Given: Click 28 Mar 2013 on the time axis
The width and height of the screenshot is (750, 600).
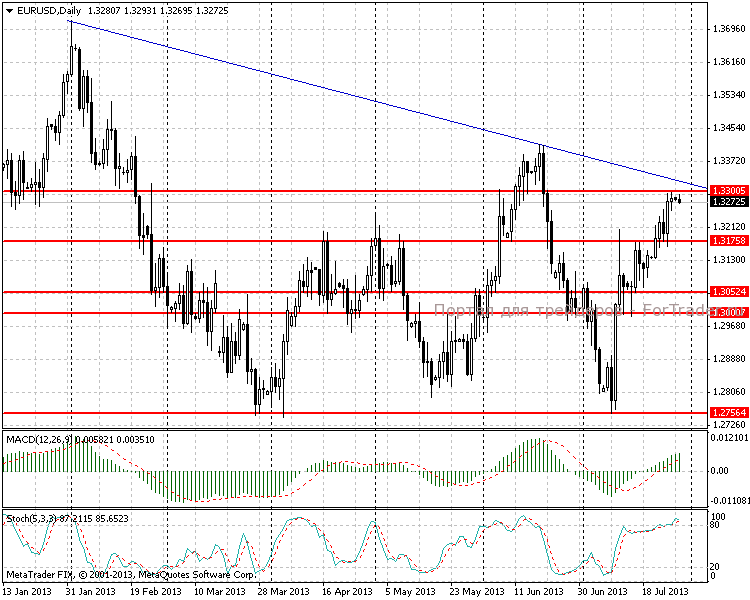Looking at the screenshot, I should [x=284, y=591].
